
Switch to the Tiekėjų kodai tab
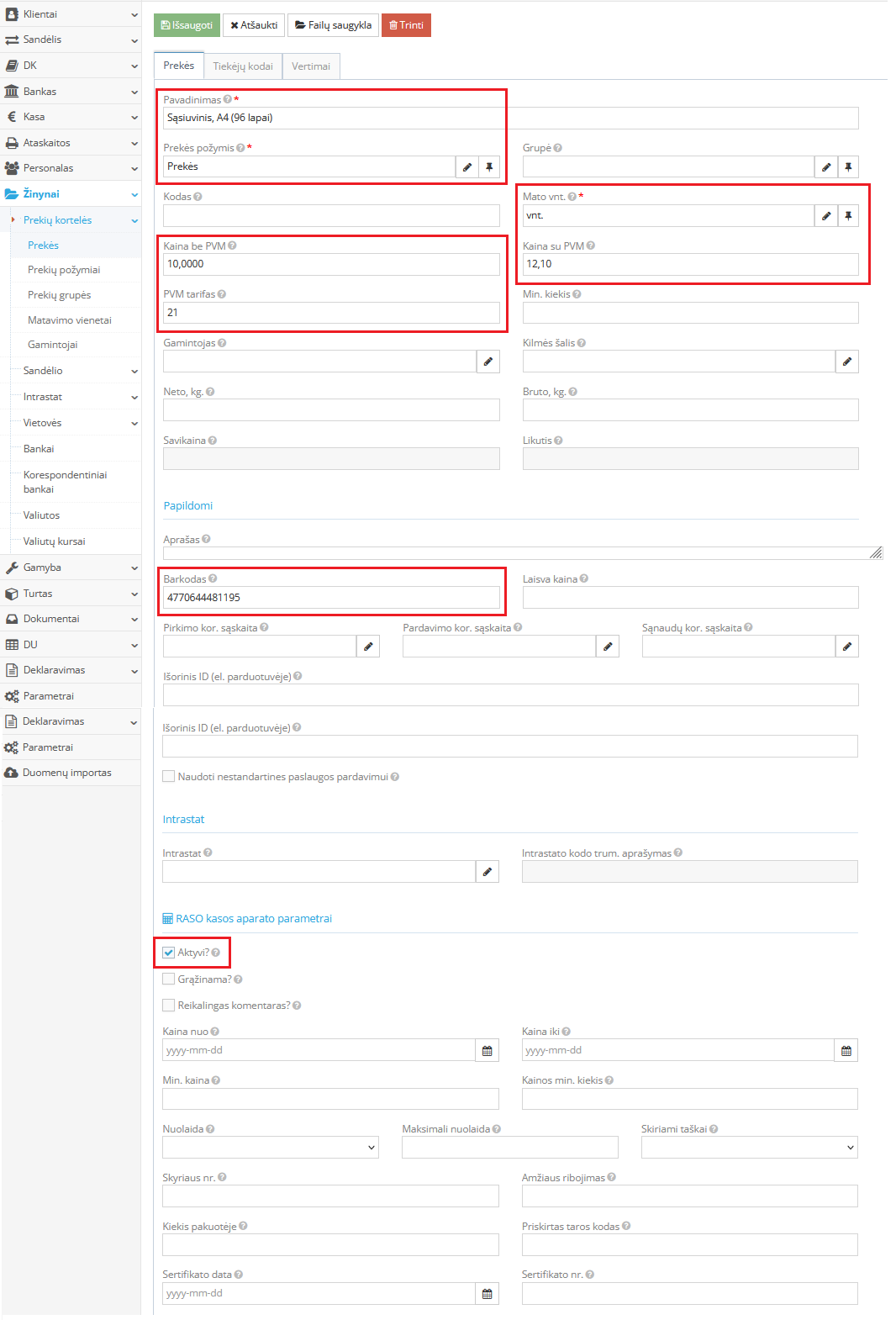click(243, 66)
